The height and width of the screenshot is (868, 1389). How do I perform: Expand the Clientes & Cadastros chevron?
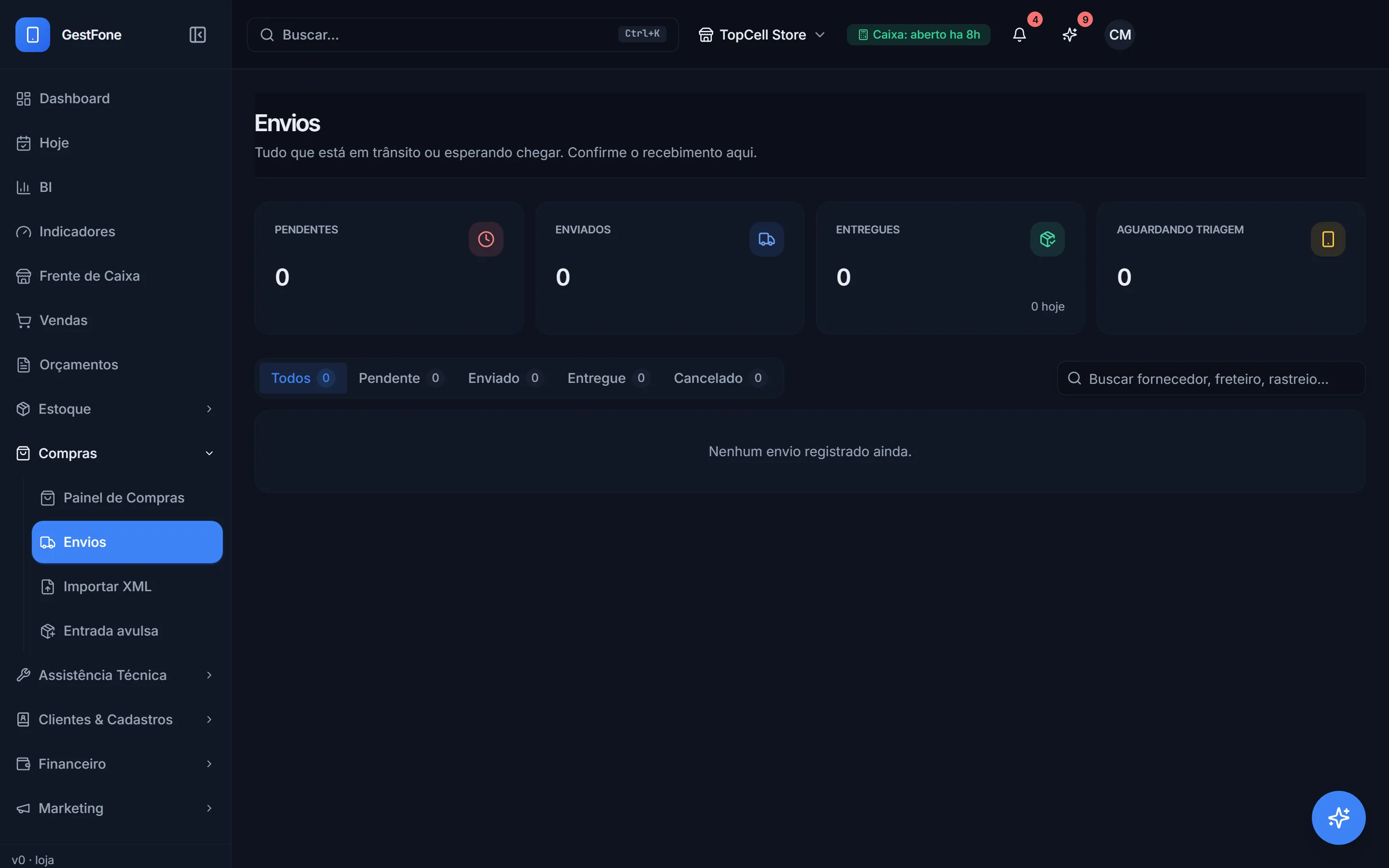pyautogui.click(x=209, y=719)
